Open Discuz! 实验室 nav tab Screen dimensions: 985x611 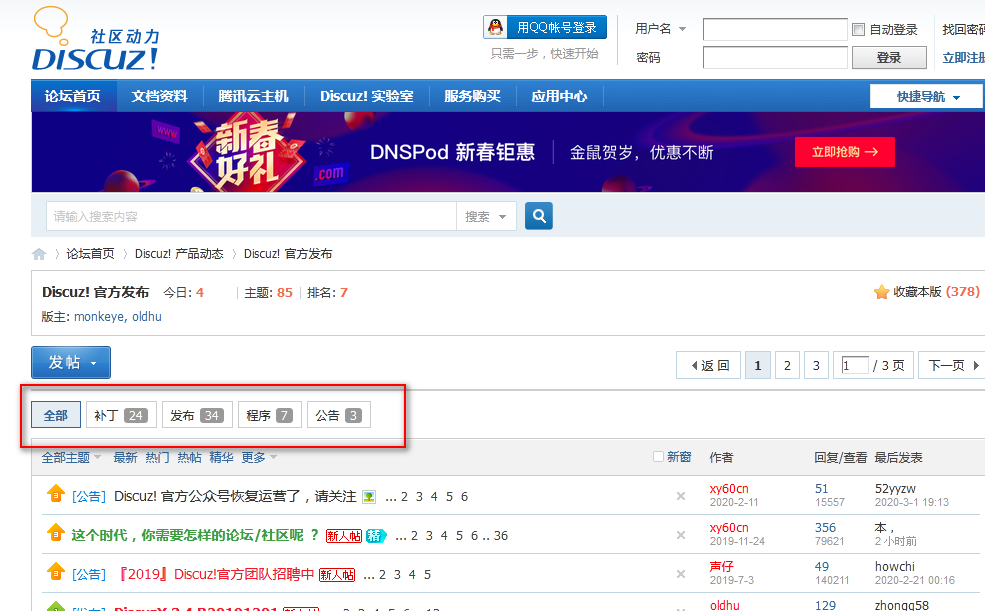(x=367, y=96)
